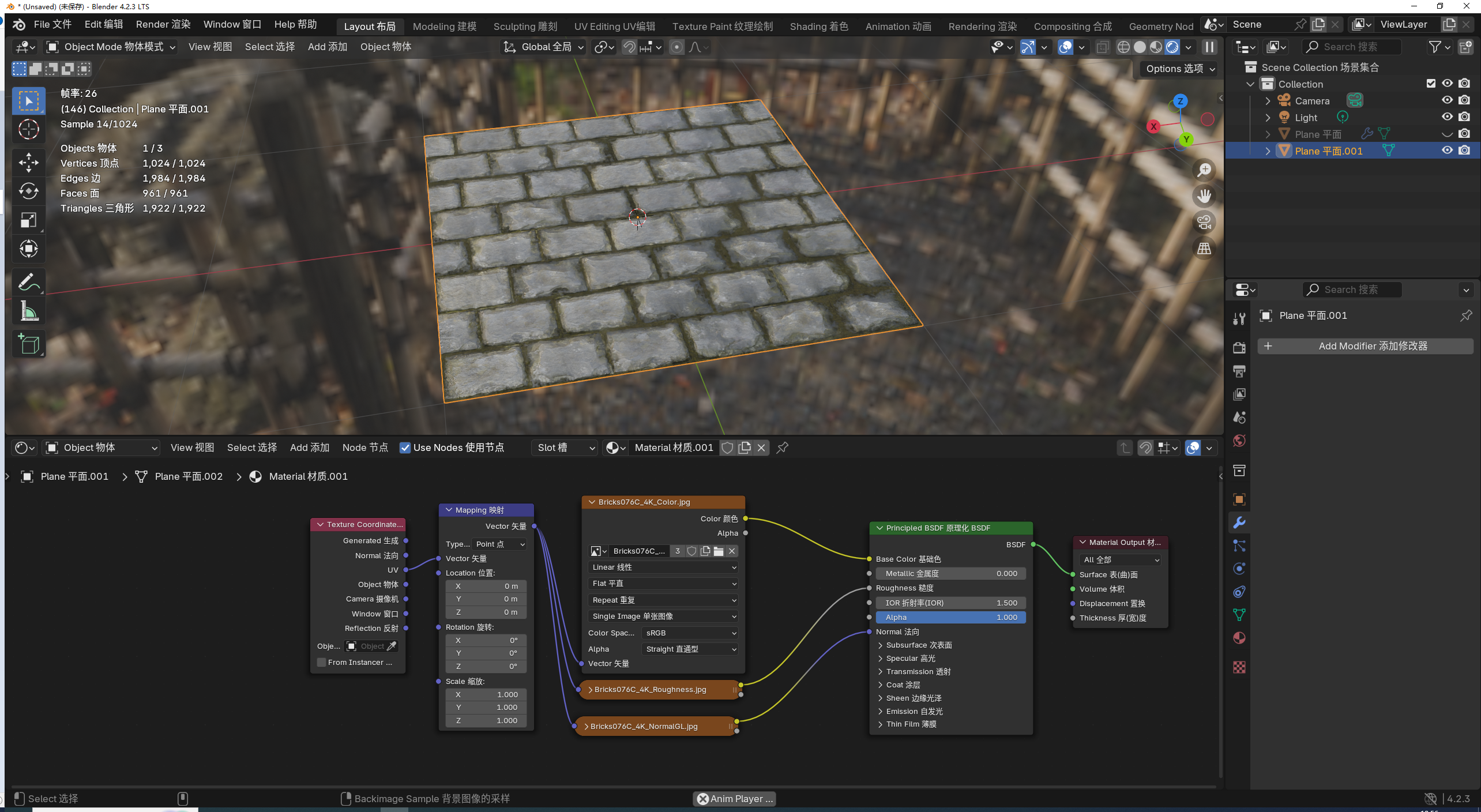
Task: Create new material copy button
Action: point(745,448)
